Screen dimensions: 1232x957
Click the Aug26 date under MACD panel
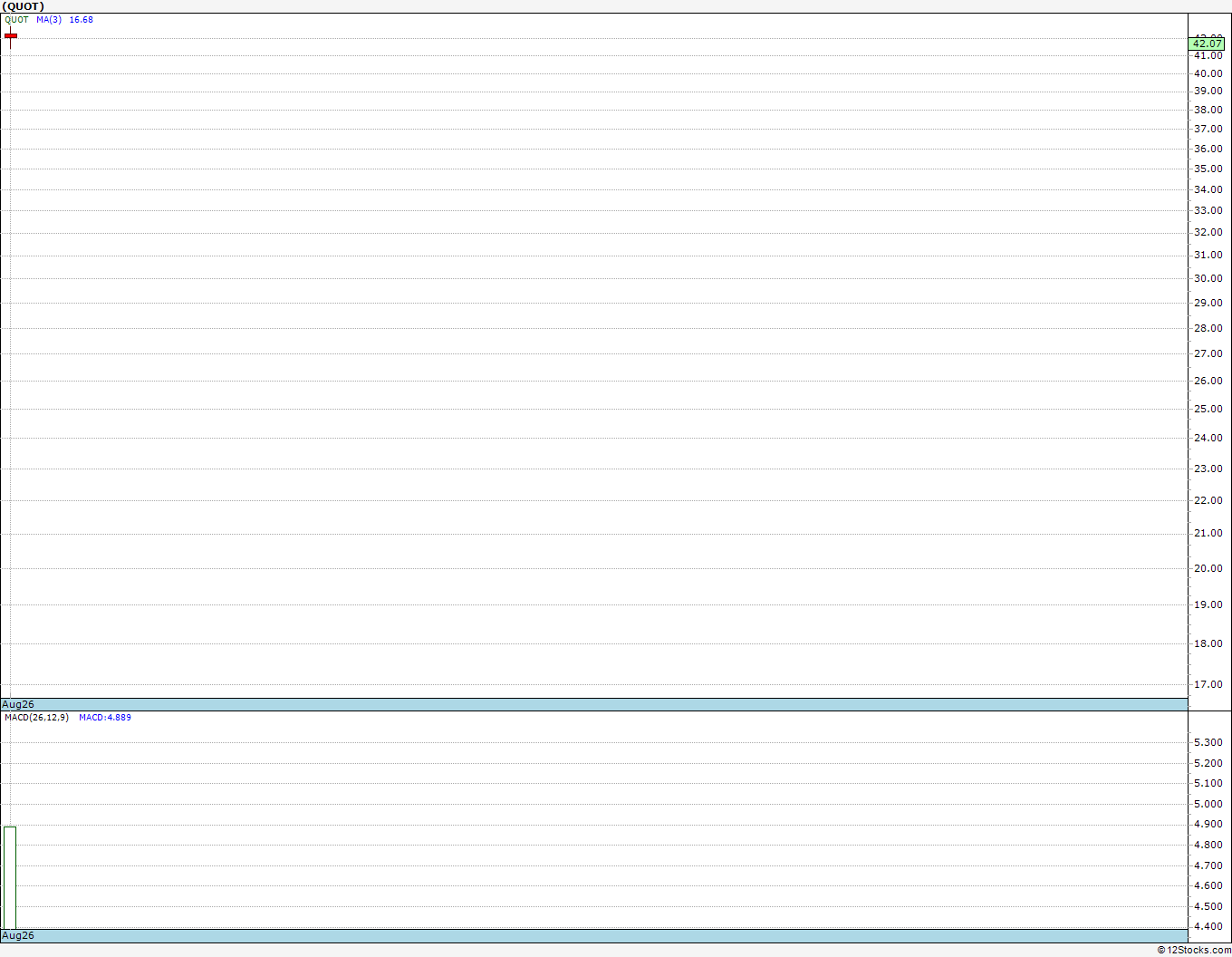coord(18,935)
